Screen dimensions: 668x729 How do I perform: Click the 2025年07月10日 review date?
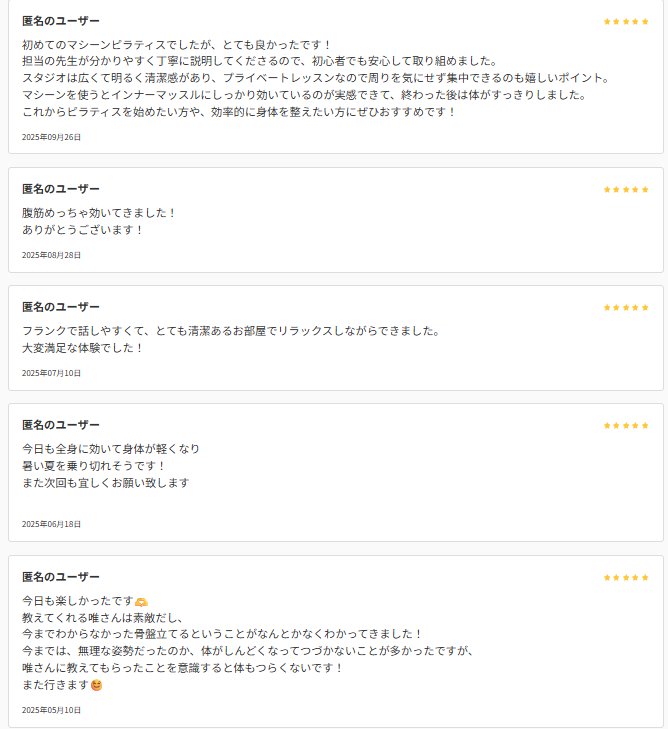coord(51,373)
